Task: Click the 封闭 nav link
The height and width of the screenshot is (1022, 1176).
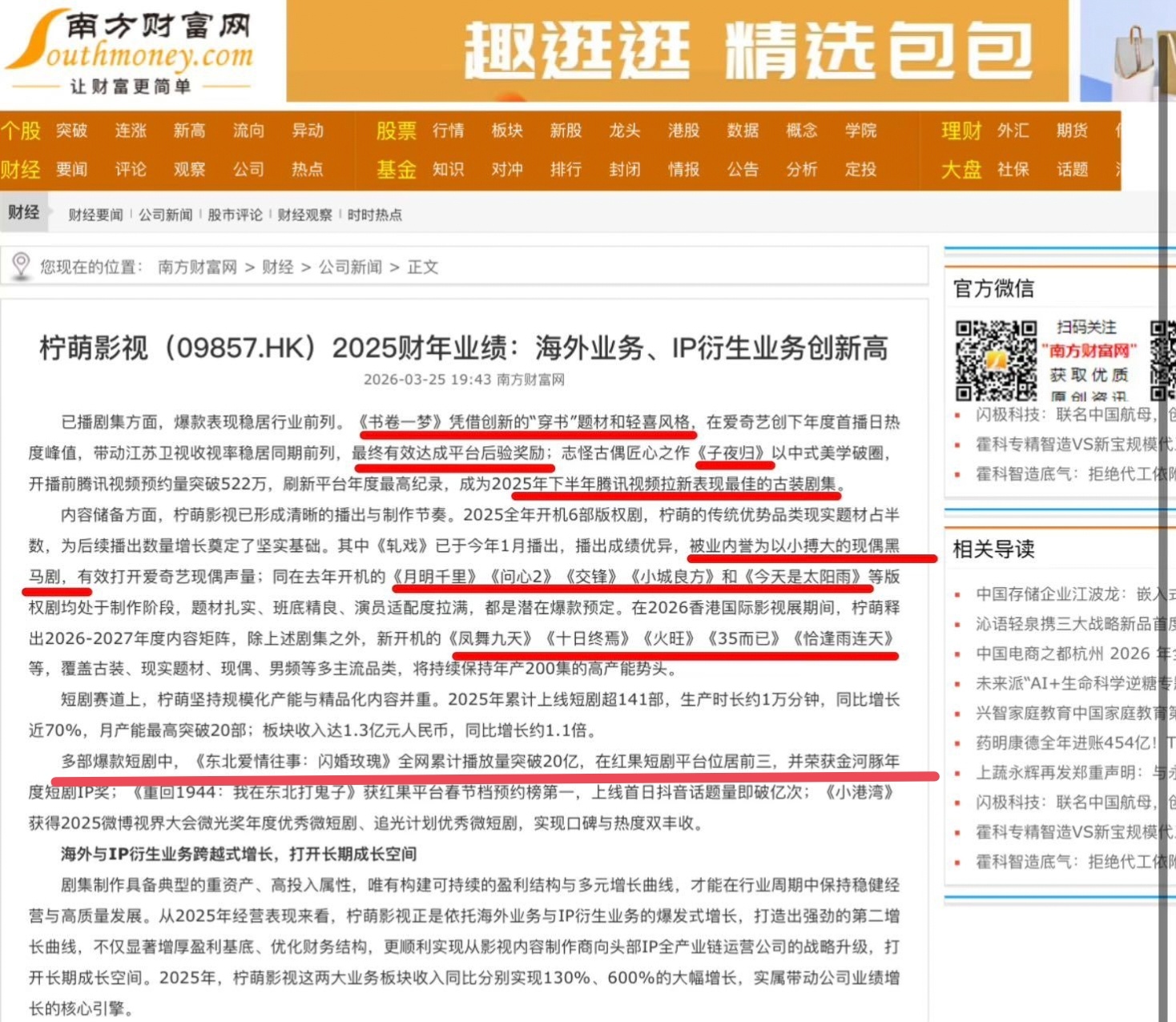Action: pos(625,169)
